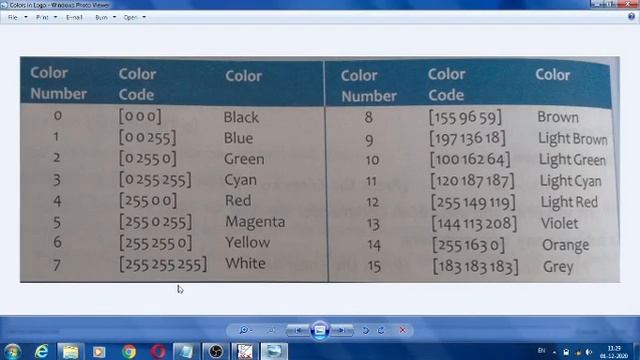Open the File menu
The height and width of the screenshot is (360, 640).
(17, 18)
